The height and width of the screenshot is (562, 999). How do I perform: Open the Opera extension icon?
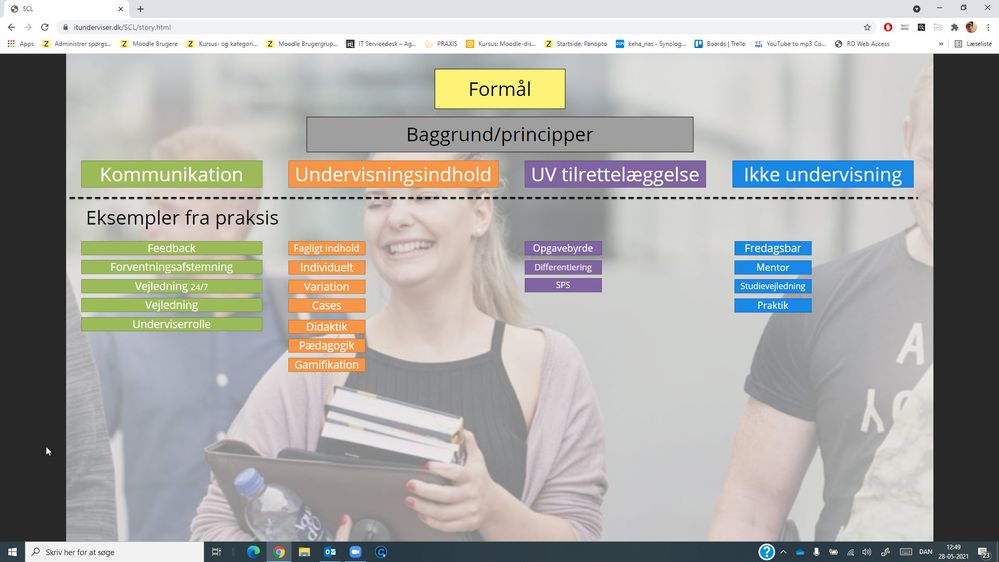(x=888, y=27)
